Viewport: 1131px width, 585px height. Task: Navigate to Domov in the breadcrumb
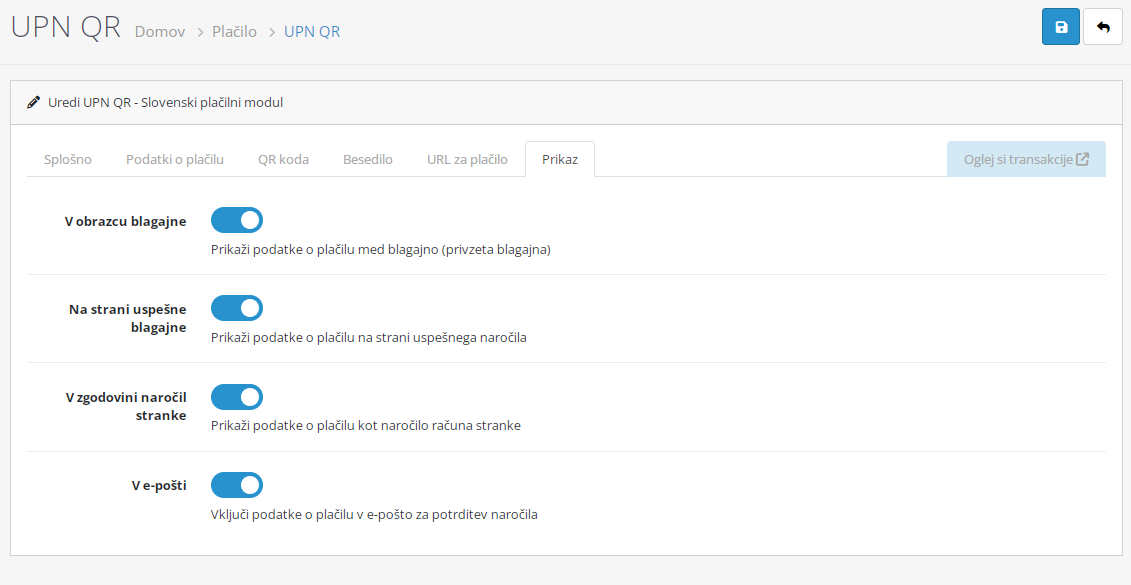160,32
